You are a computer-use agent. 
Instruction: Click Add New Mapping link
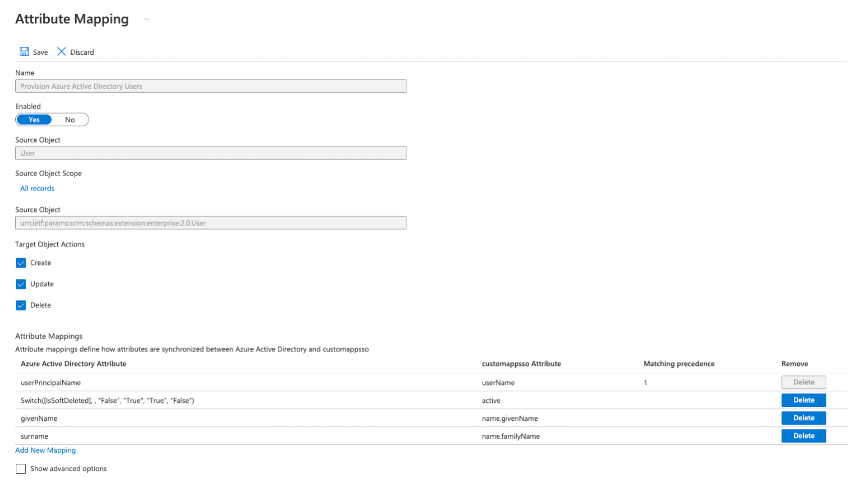45,450
